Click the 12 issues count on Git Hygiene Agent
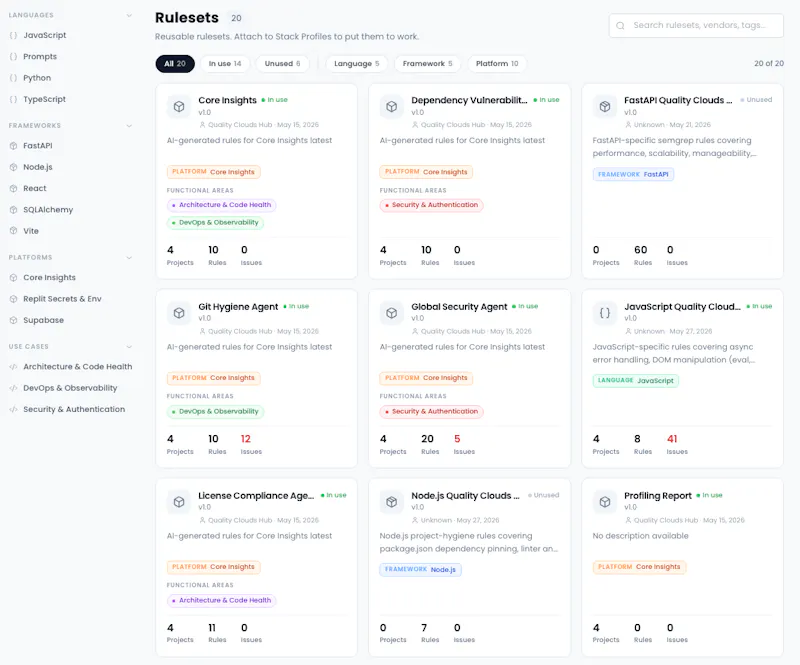 point(246,439)
